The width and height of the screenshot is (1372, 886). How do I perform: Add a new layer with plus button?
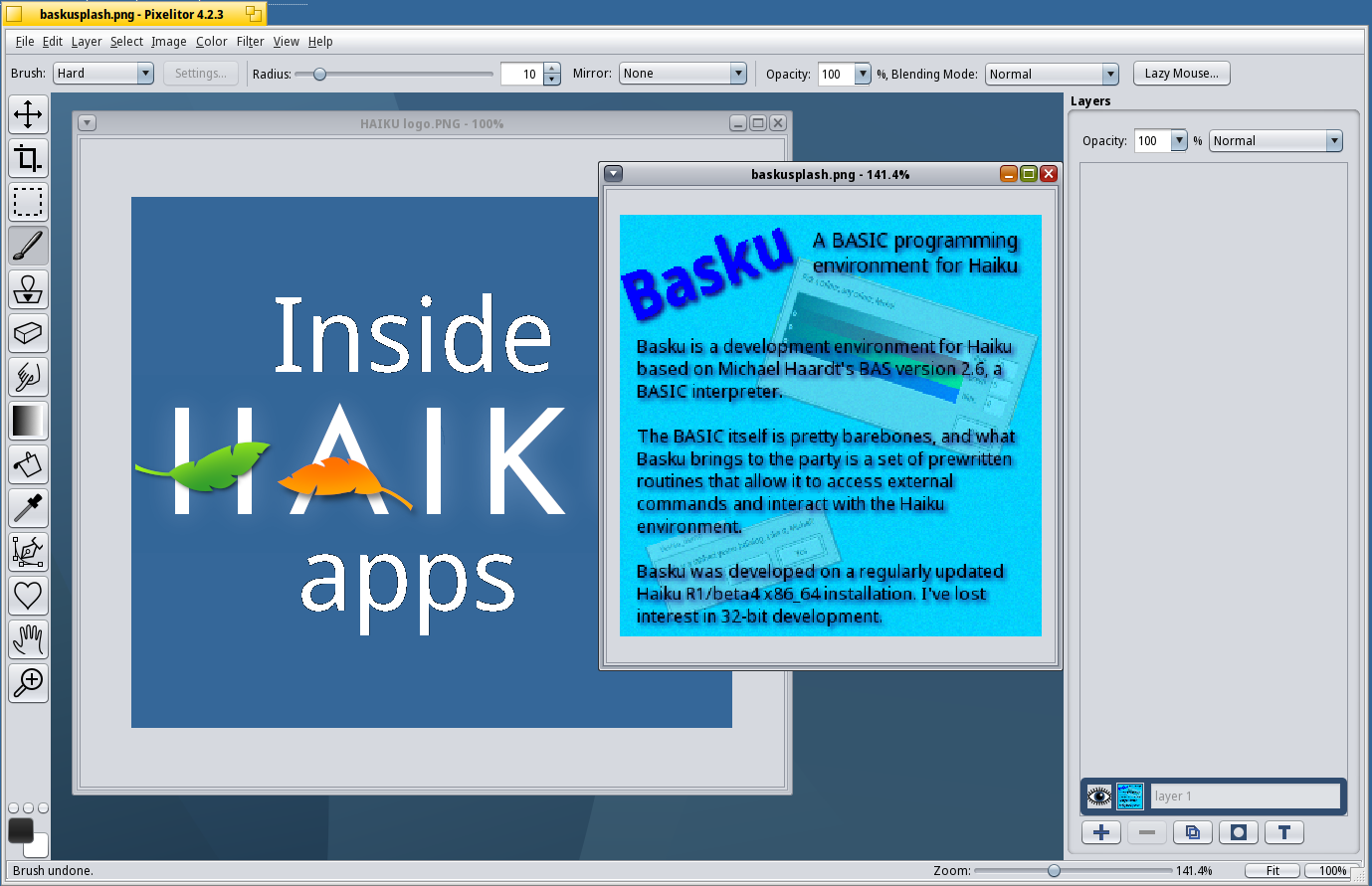[1101, 832]
